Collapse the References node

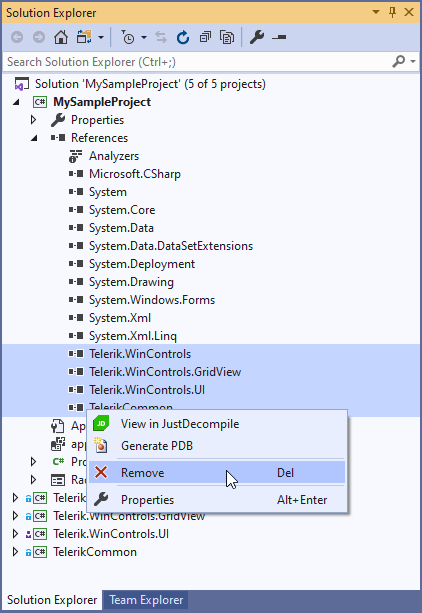pyautogui.click(x=34, y=138)
